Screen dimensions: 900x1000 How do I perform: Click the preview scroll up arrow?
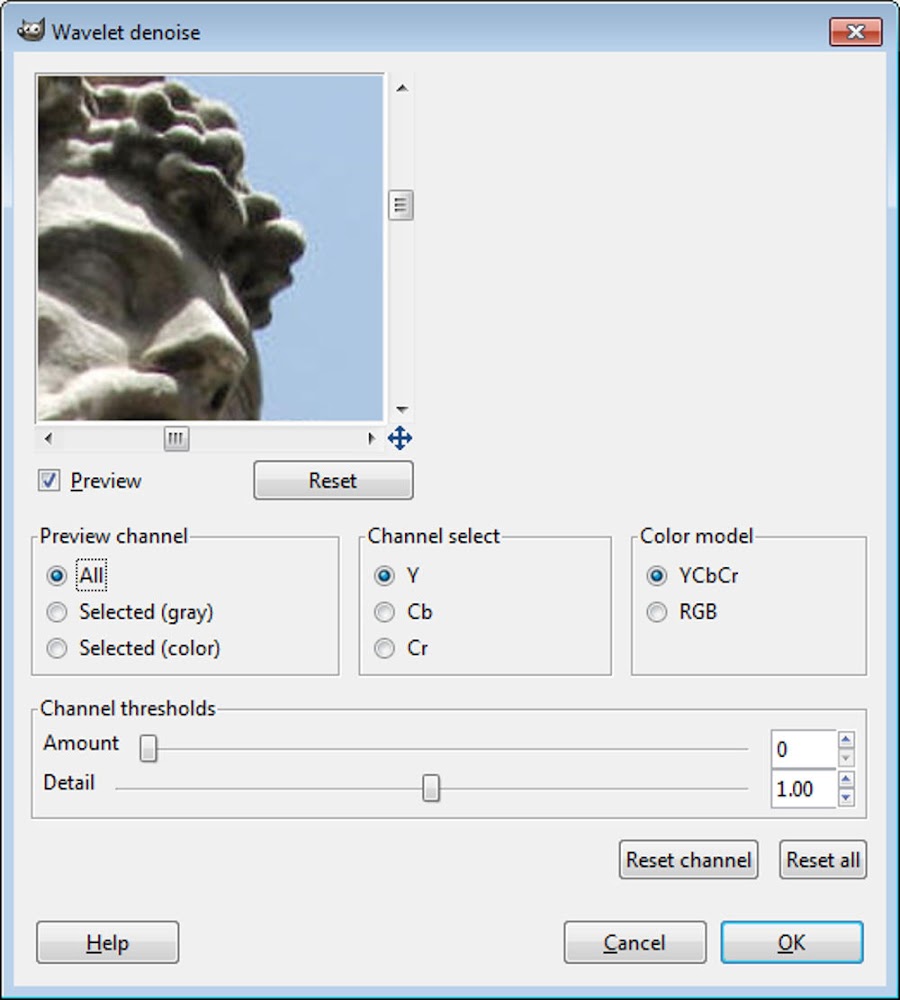[402, 88]
